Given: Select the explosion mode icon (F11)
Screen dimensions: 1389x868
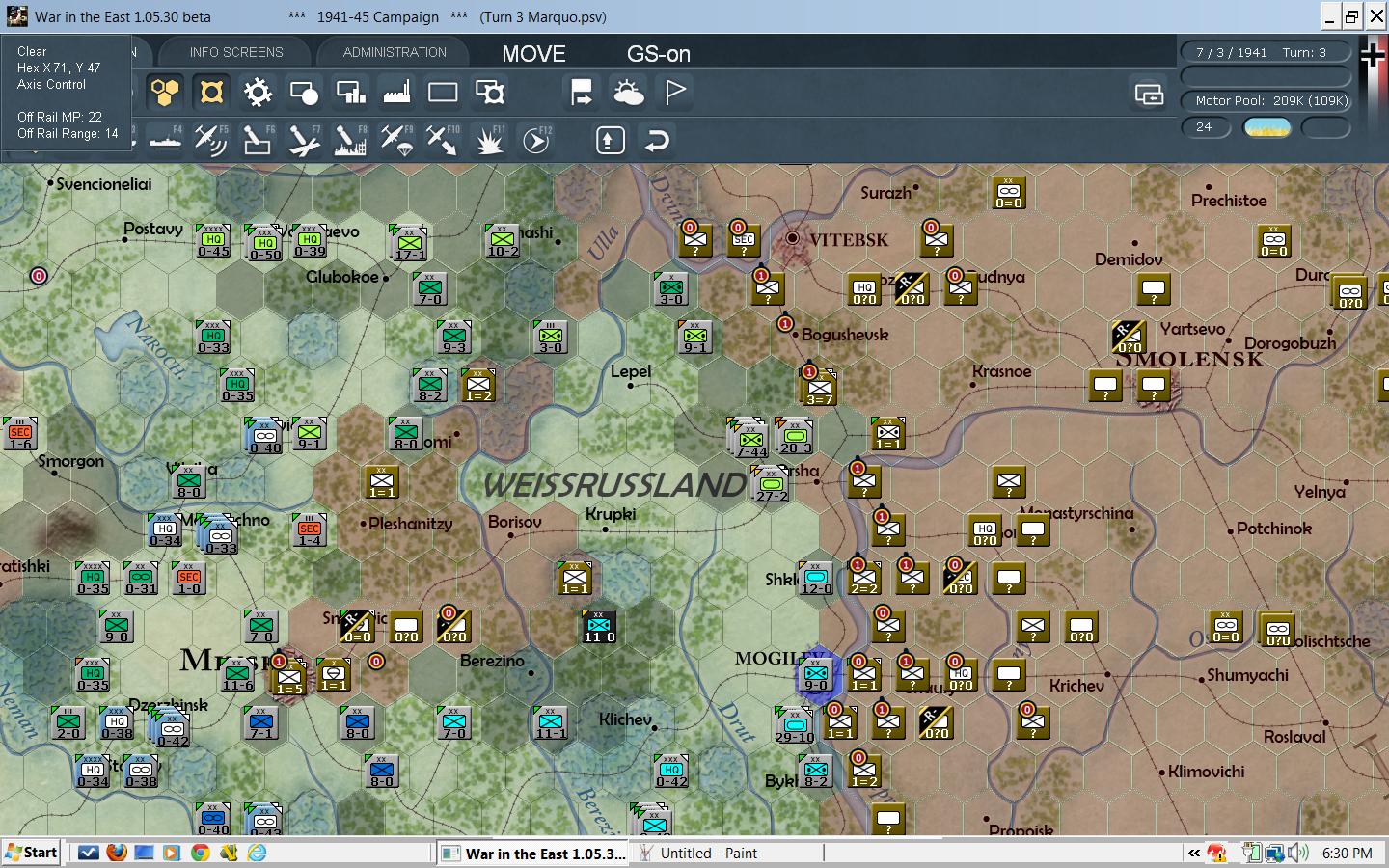Looking at the screenshot, I should (x=489, y=141).
